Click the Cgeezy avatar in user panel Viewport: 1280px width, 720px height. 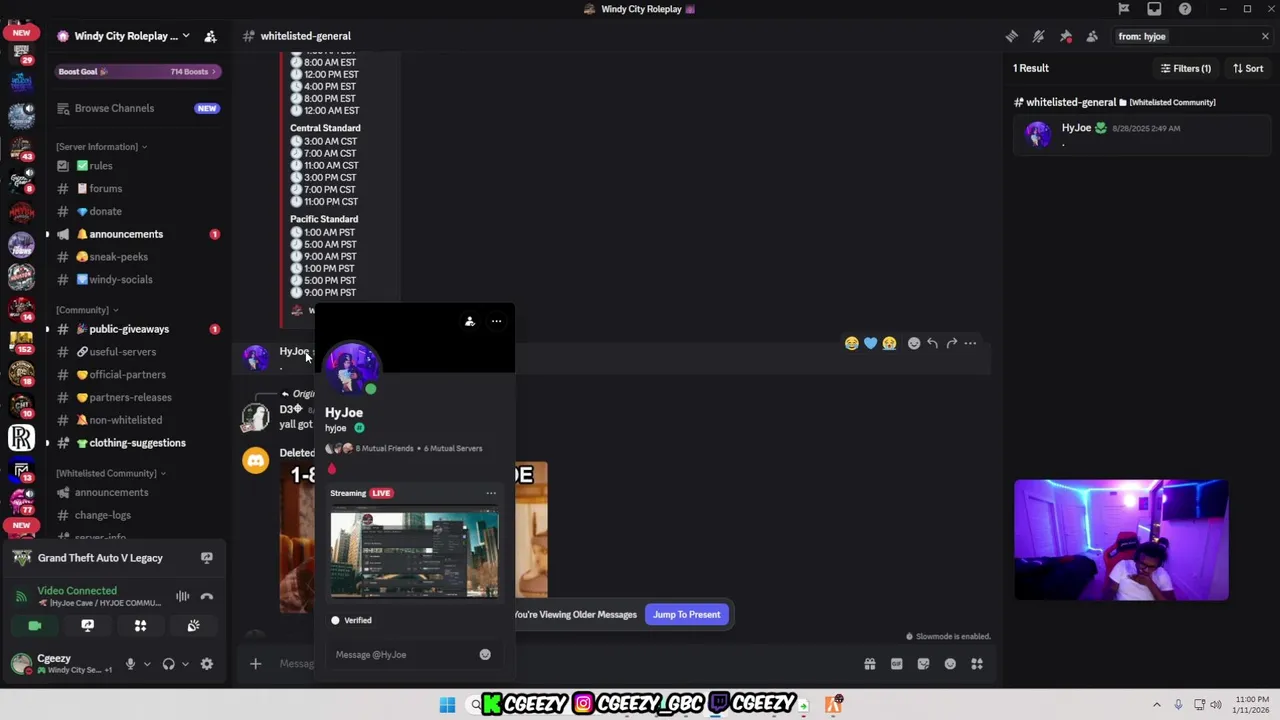pos(21,664)
